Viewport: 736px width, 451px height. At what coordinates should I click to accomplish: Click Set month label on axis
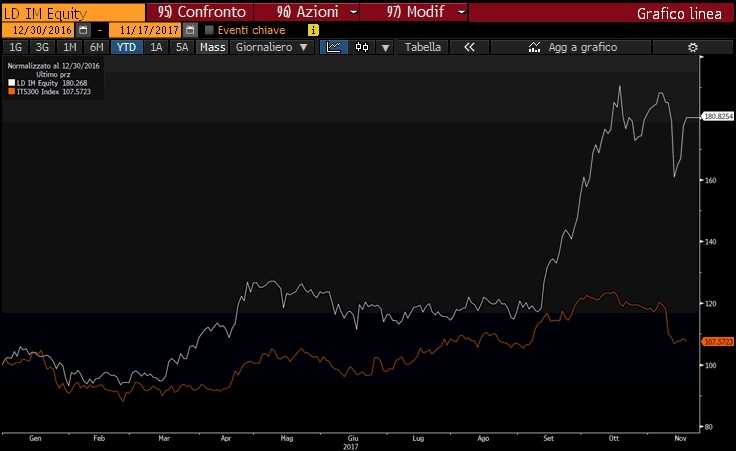point(548,438)
